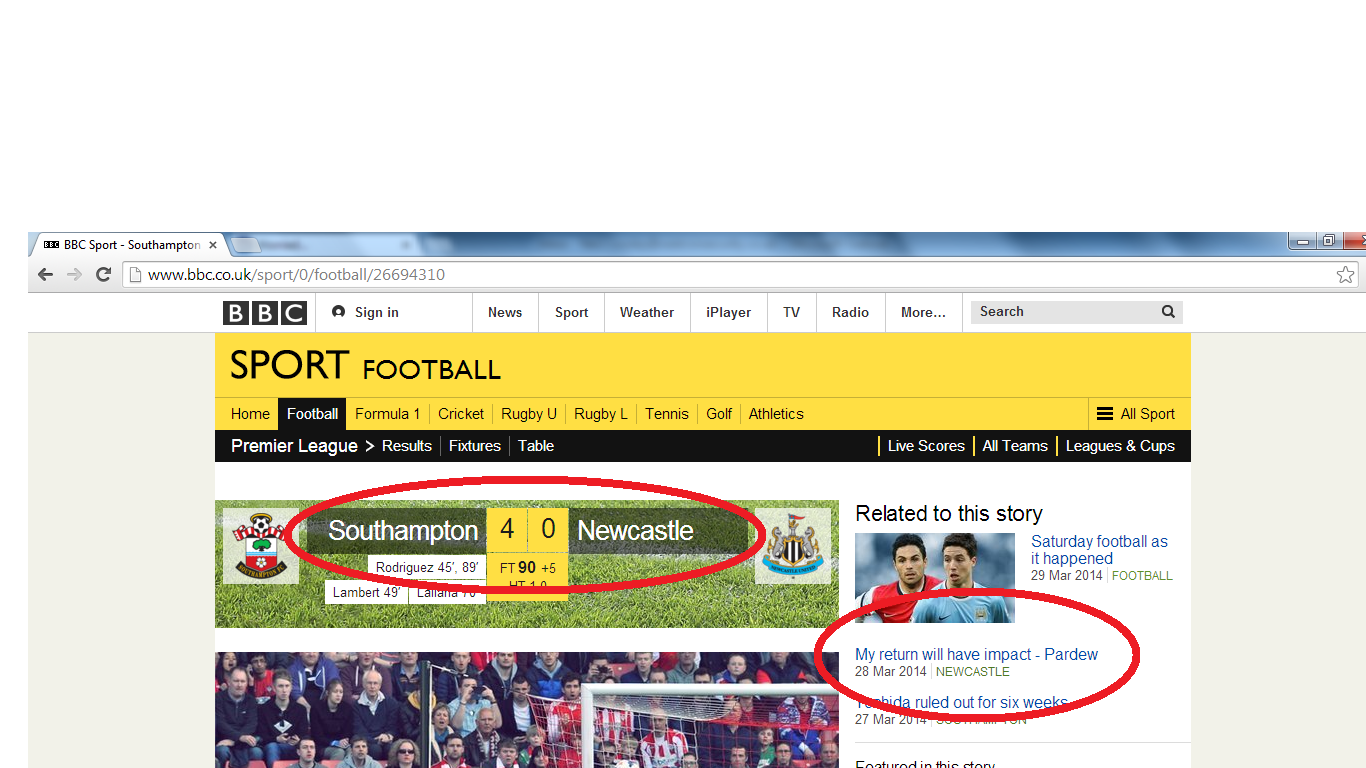This screenshot has height=768, width=1366.
Task: Click the FOOTBALL tag beside 29 Mar 2014
Action: (1142, 576)
